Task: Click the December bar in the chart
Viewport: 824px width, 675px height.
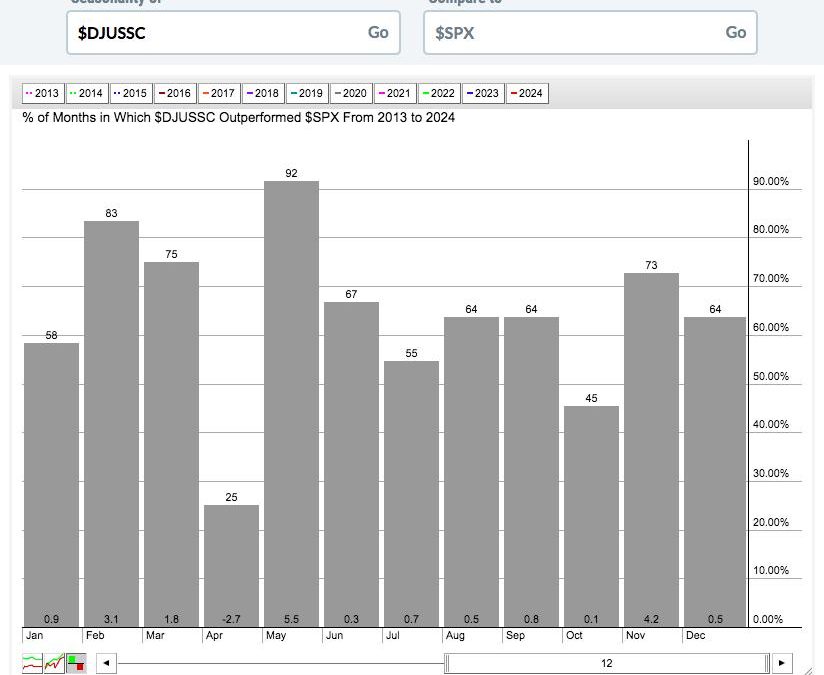Action: pos(715,472)
